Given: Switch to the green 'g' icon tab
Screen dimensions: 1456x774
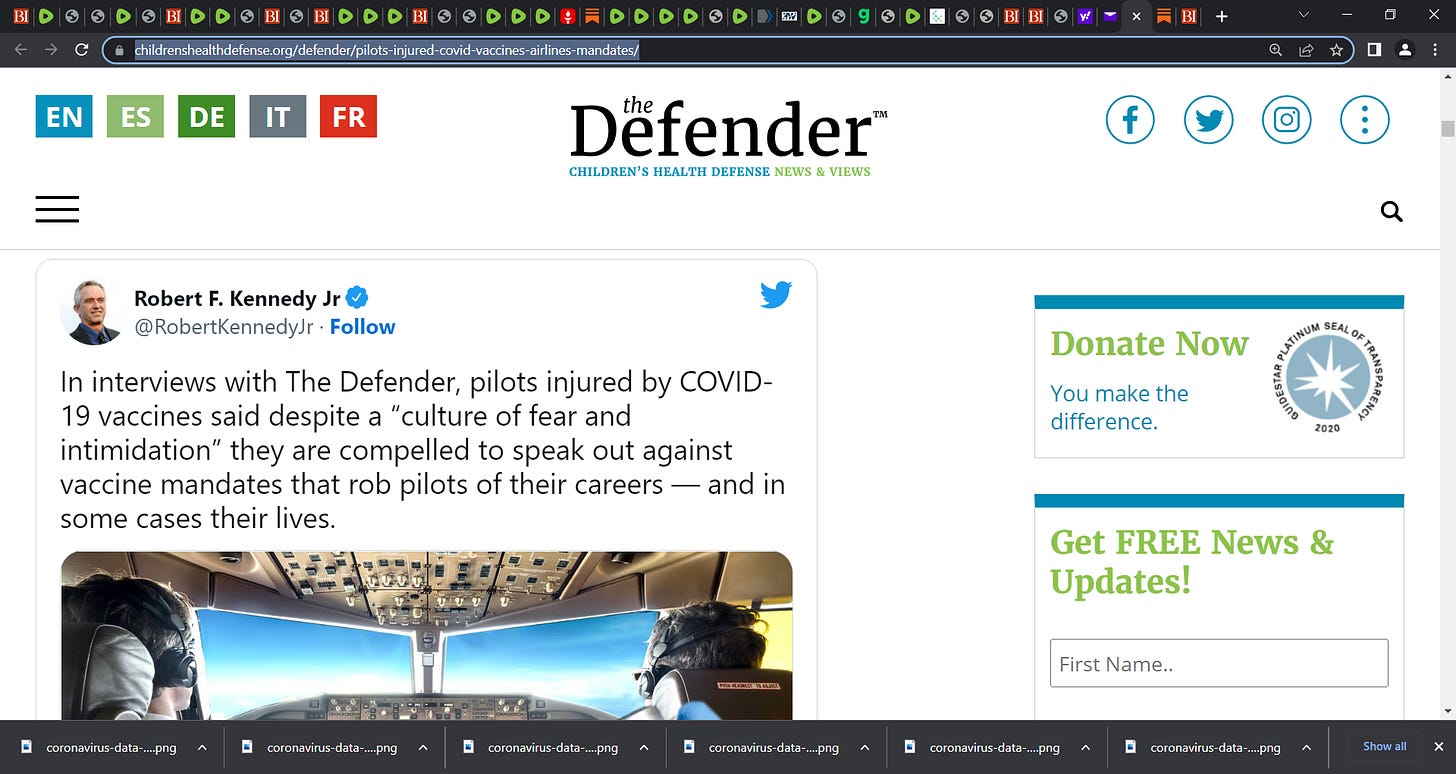Looking at the screenshot, I should pos(862,16).
